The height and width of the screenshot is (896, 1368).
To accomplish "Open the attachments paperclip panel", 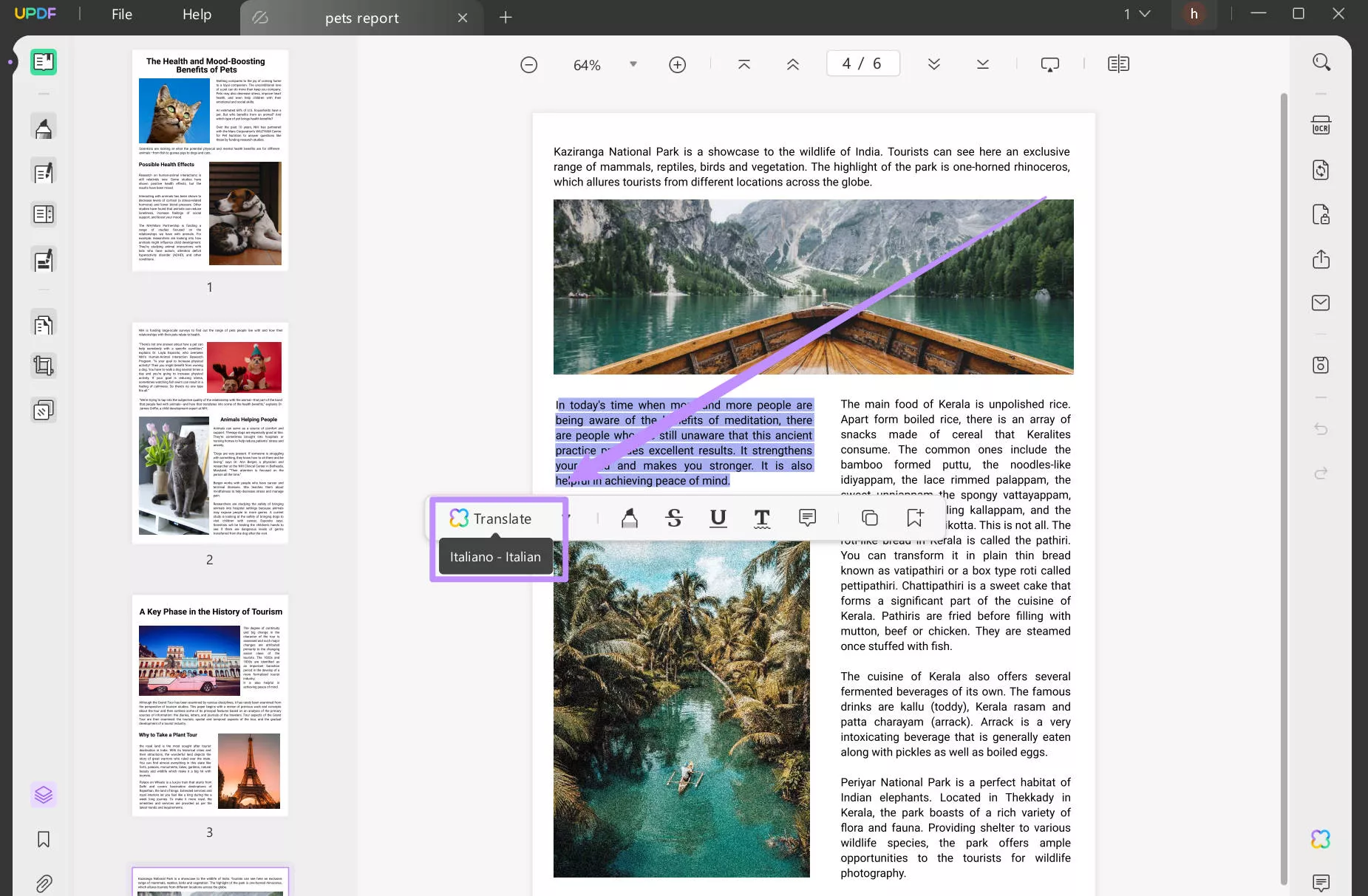I will 44,883.
